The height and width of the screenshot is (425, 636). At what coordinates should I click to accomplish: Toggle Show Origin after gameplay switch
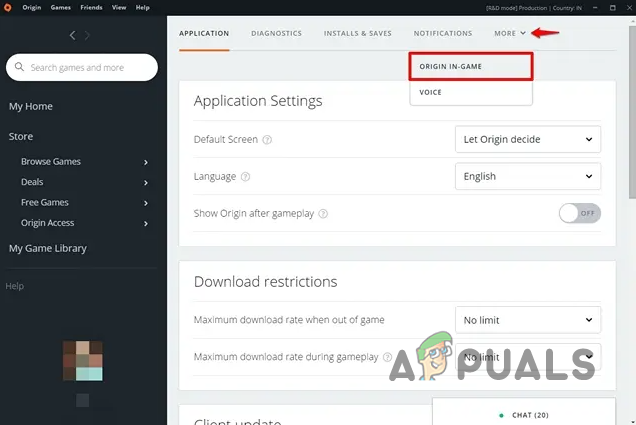580,213
